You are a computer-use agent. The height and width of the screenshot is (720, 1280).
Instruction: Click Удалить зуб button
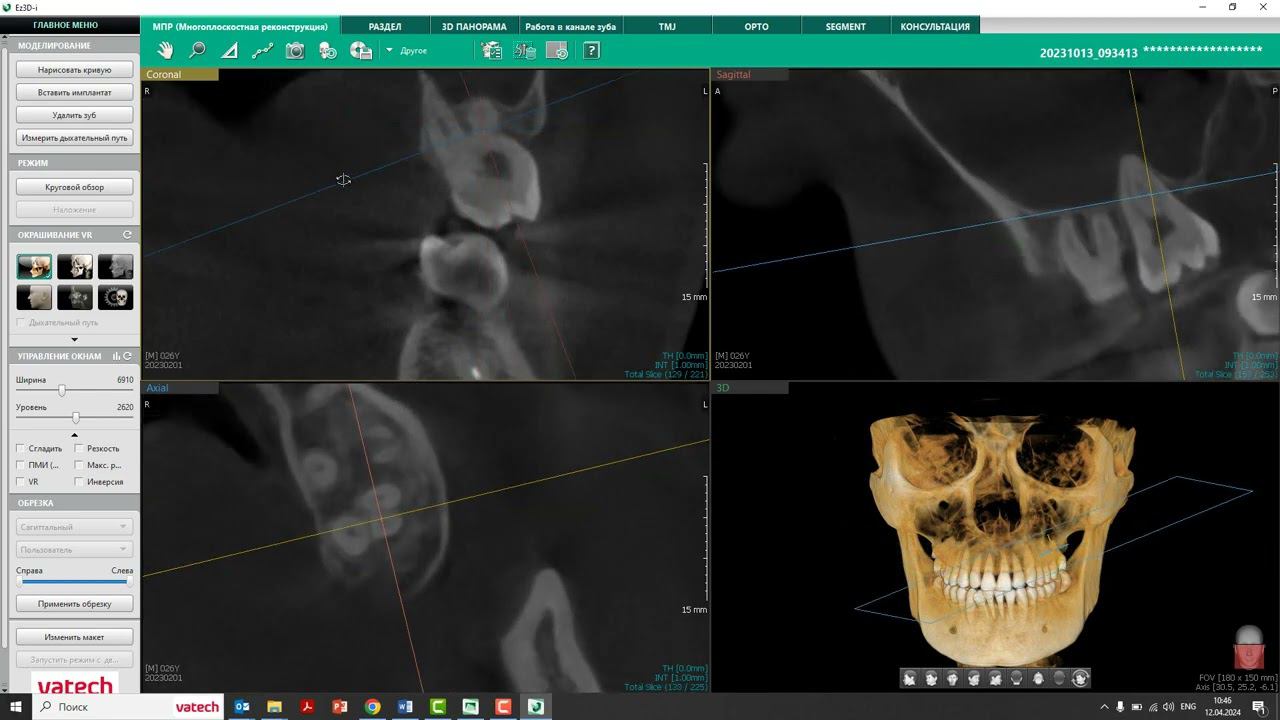(75, 115)
